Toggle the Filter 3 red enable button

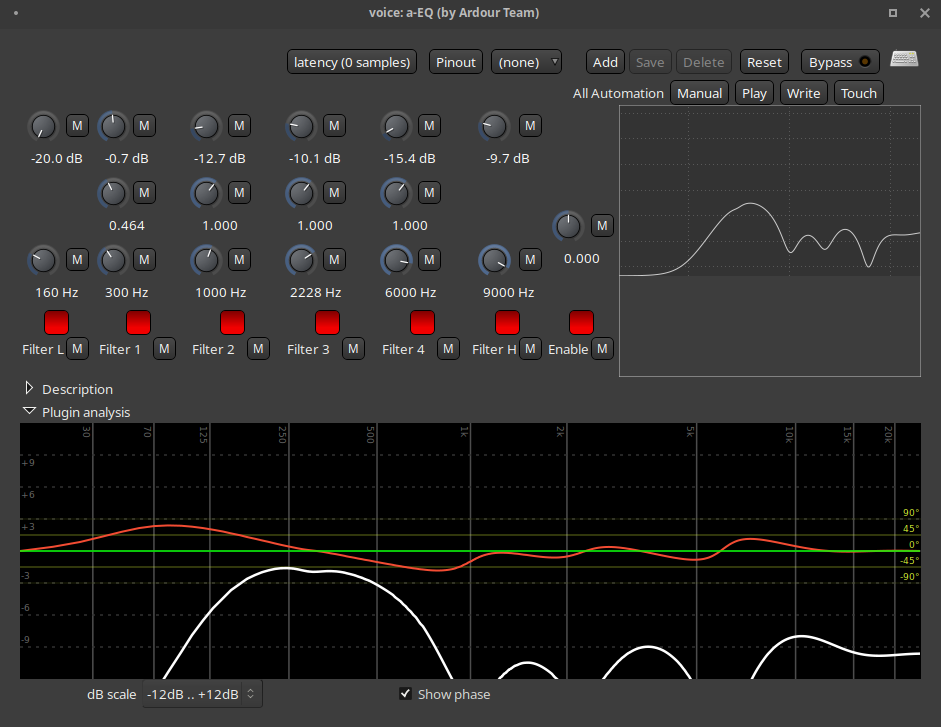[x=328, y=322]
